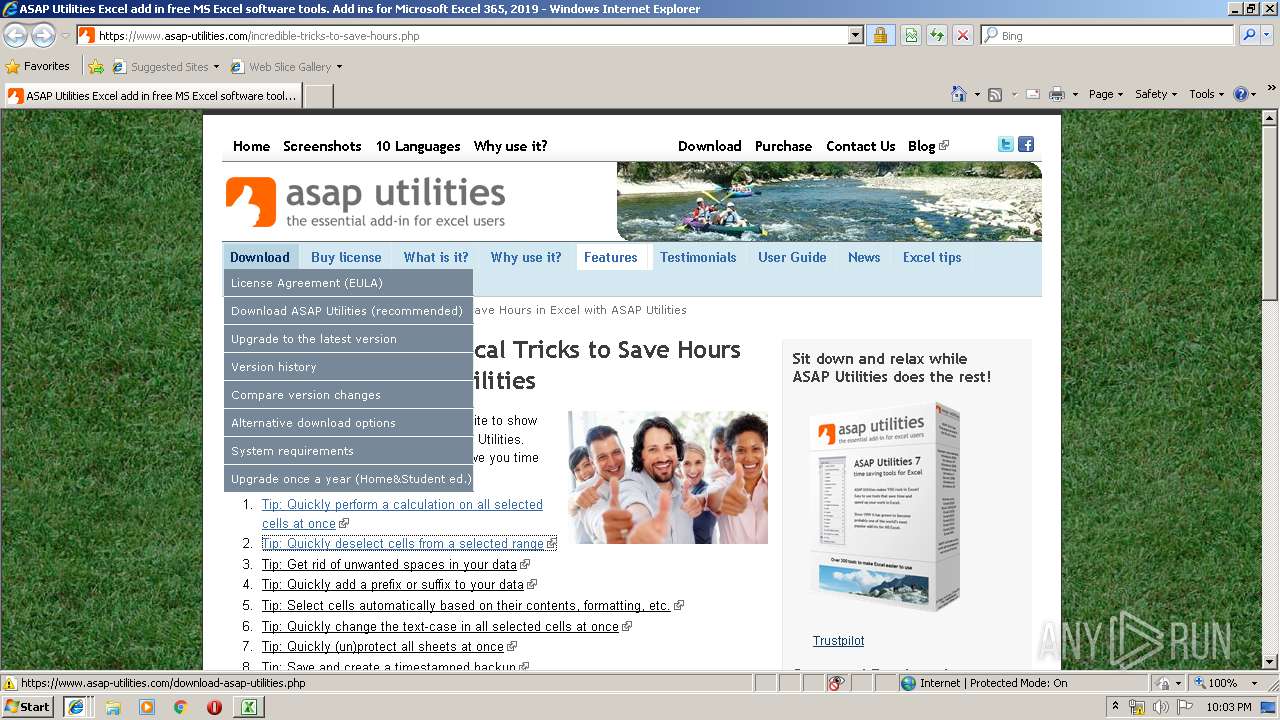The width and height of the screenshot is (1280, 720).
Task: Click the Print icon
Action: (x=1057, y=94)
